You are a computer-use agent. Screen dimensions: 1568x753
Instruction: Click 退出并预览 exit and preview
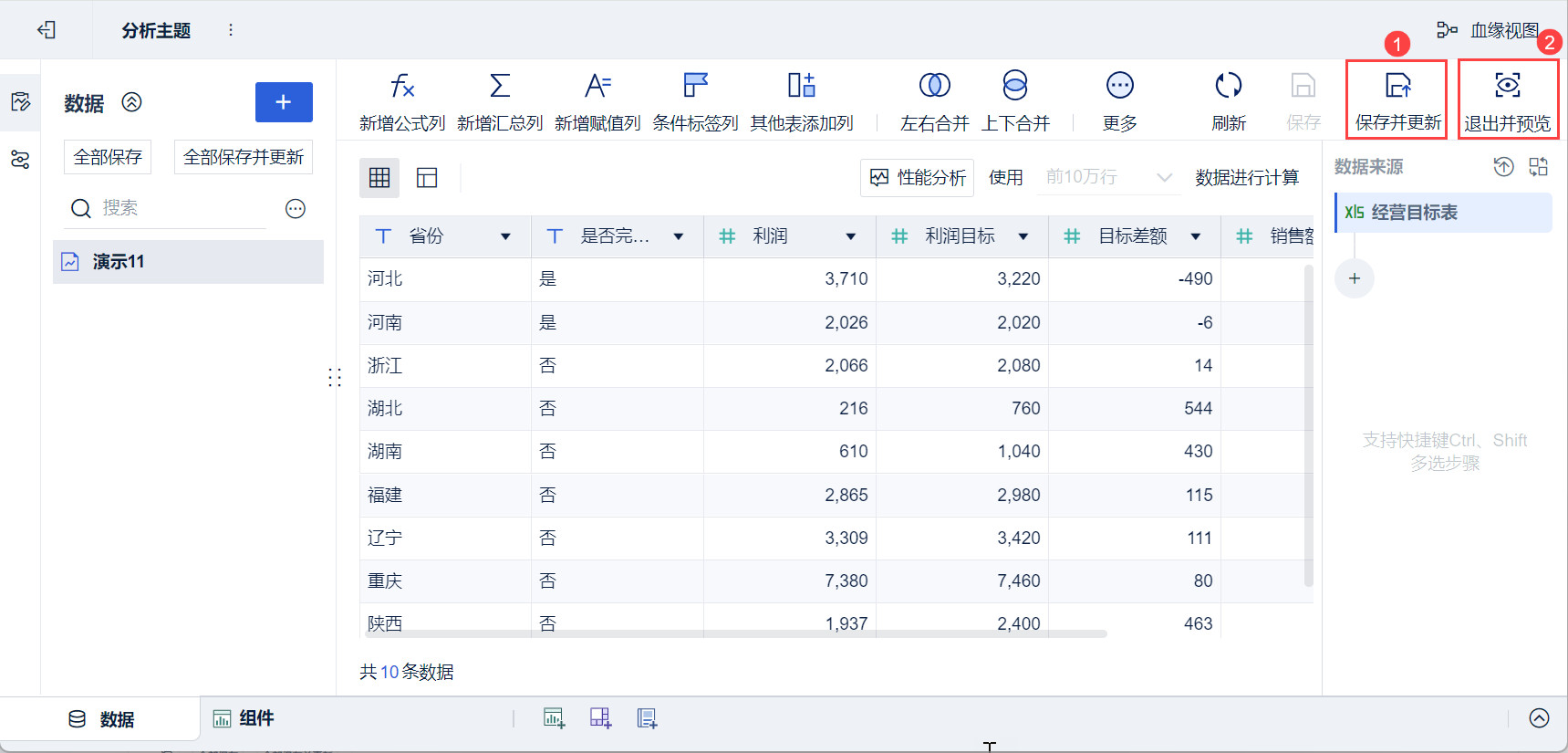[1507, 100]
